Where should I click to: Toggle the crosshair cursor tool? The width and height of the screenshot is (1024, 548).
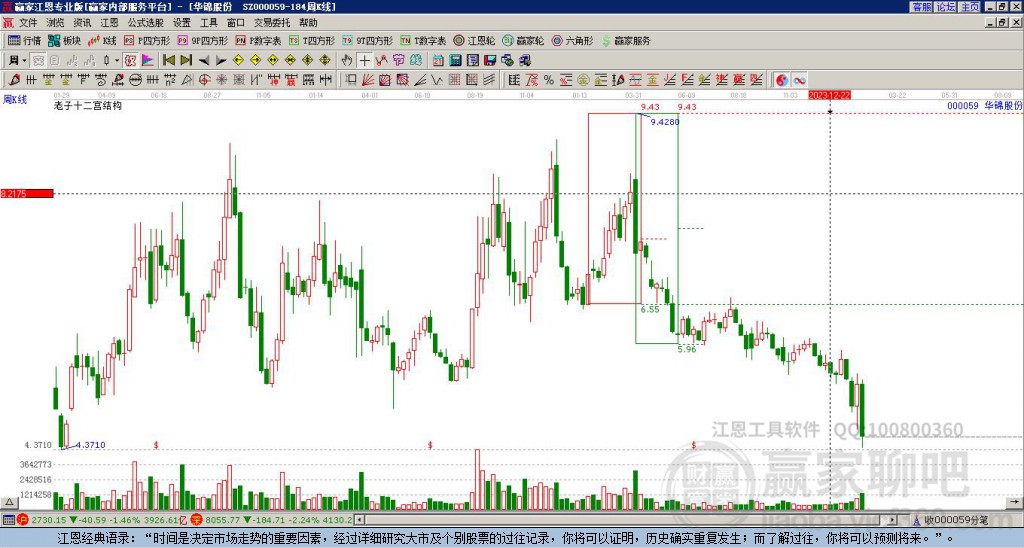pyautogui.click(x=364, y=60)
